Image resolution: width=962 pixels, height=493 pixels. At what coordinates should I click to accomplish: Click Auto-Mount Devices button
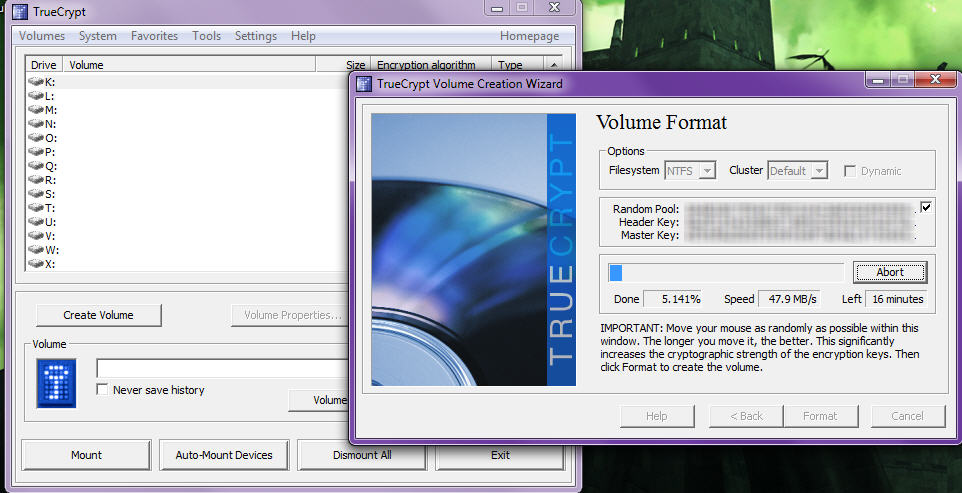point(224,455)
